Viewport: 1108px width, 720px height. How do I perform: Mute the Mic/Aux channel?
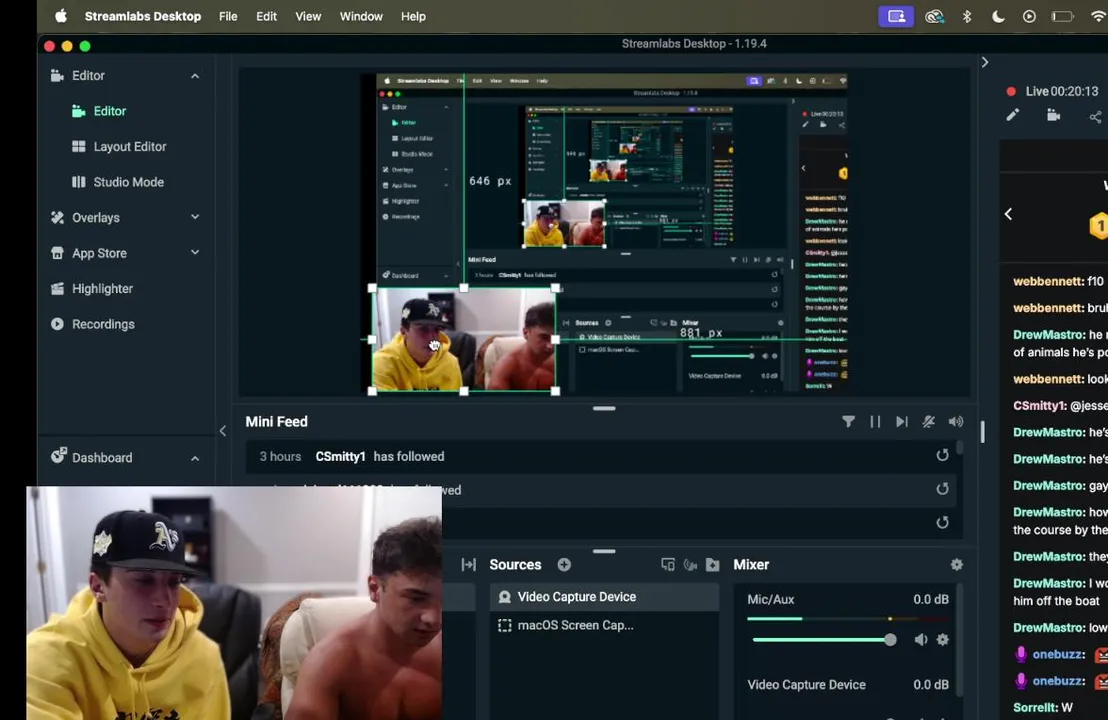click(x=921, y=639)
